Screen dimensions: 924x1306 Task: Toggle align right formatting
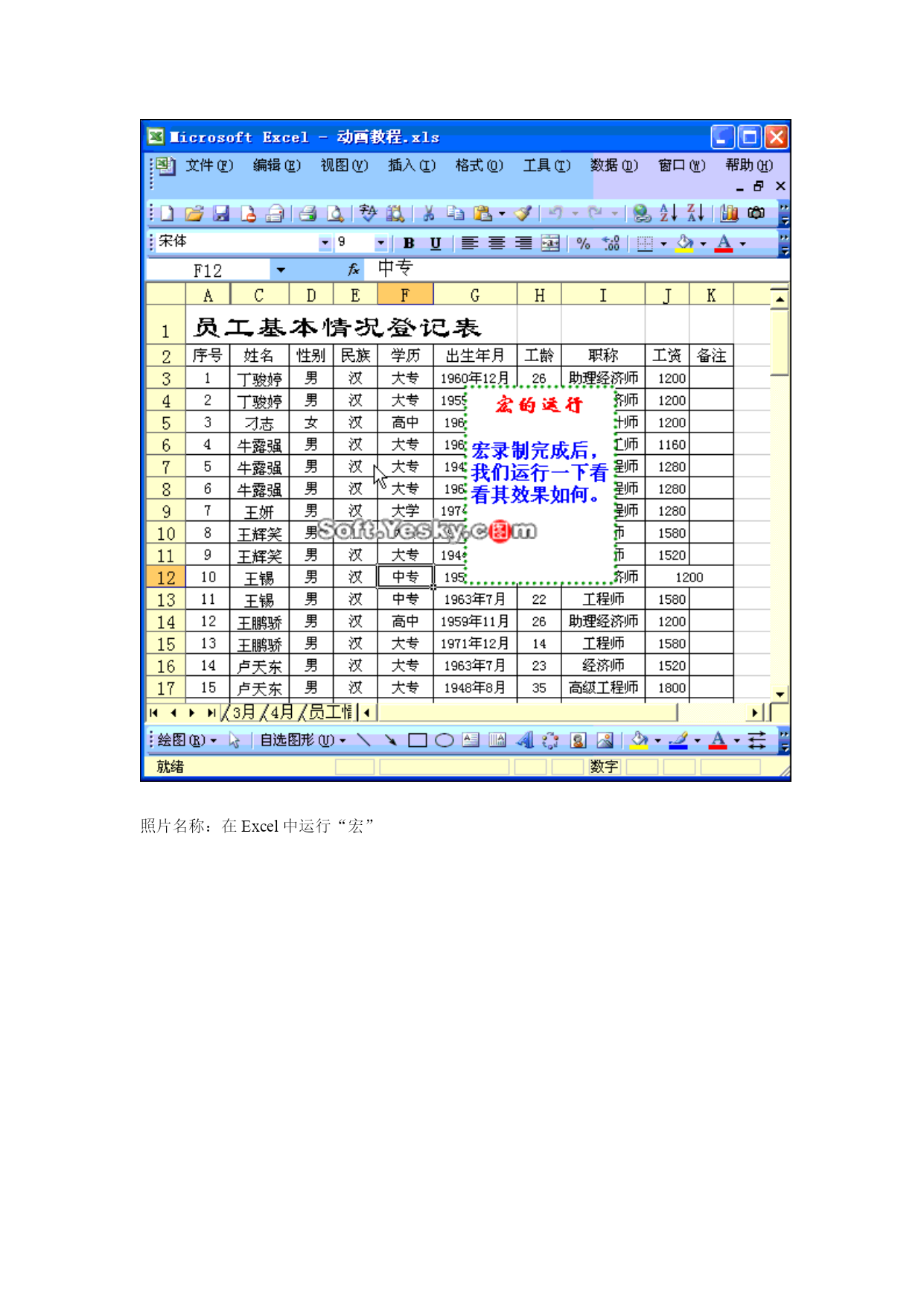click(x=523, y=243)
